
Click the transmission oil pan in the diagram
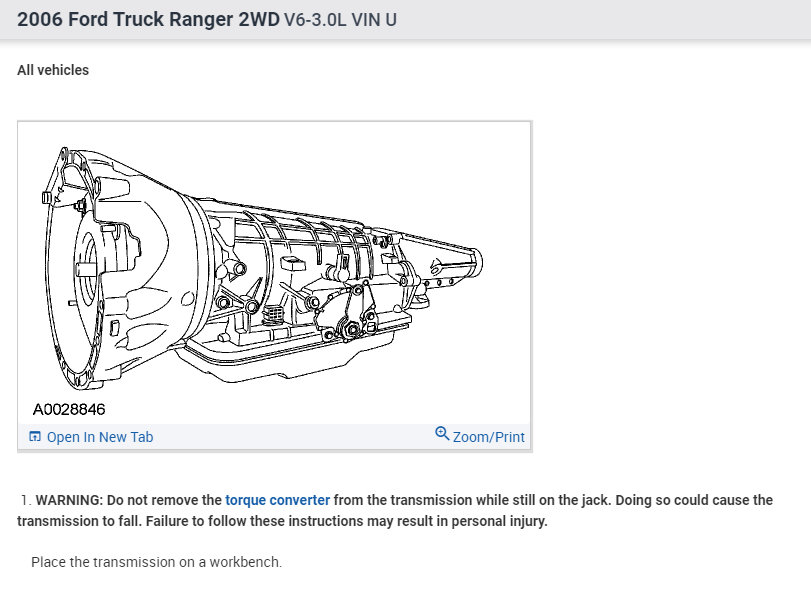[x=290, y=357]
